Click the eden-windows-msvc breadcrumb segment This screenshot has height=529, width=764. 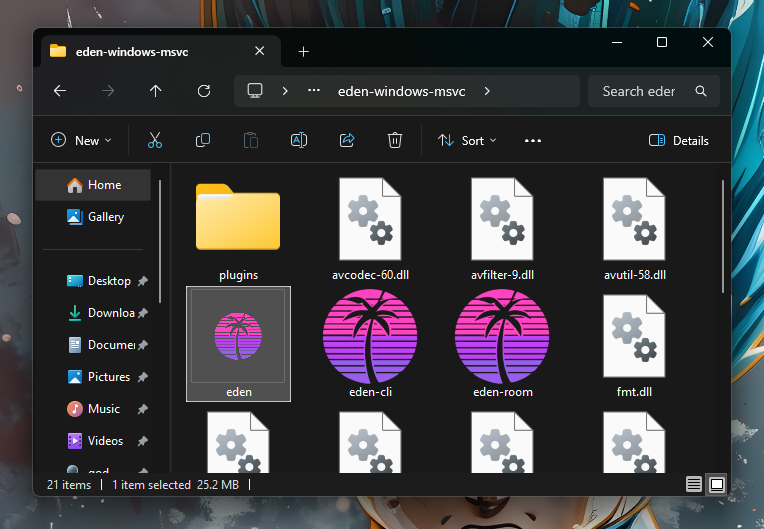pyautogui.click(x=401, y=91)
